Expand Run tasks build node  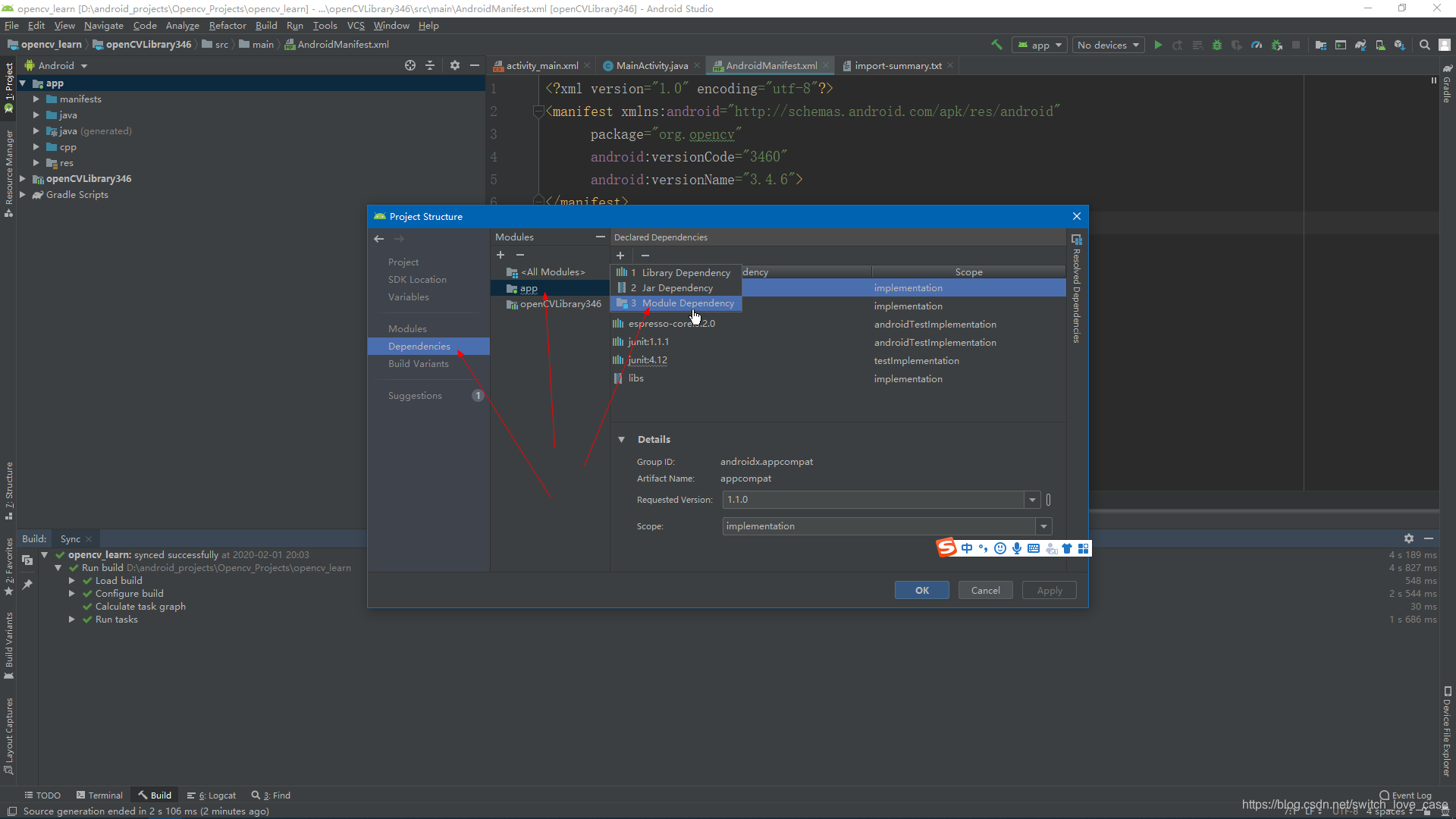[72, 619]
